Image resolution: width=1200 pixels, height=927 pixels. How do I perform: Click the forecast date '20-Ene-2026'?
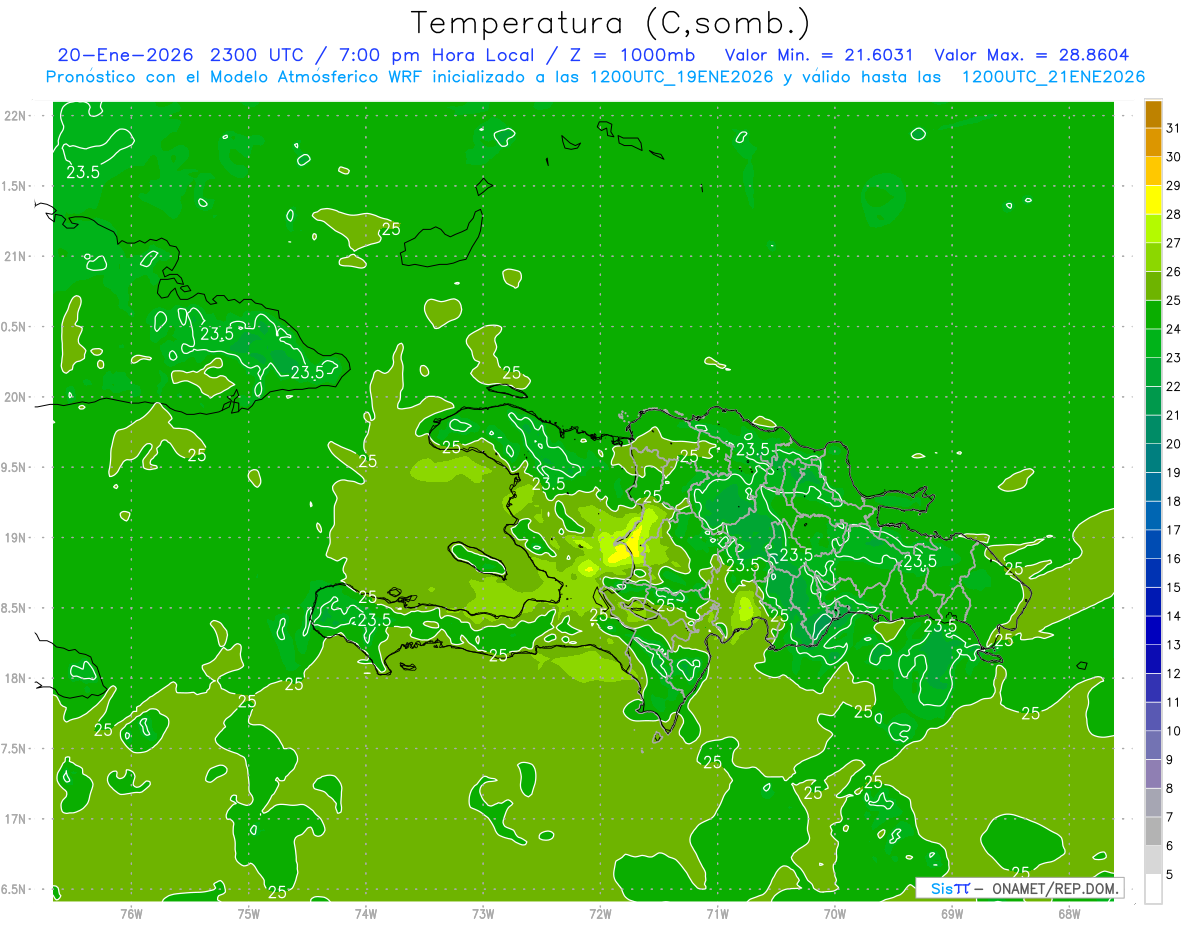[125, 55]
